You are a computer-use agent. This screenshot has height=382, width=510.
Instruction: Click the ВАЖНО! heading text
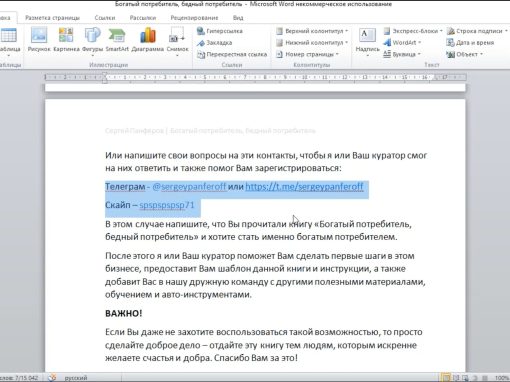click(x=124, y=314)
